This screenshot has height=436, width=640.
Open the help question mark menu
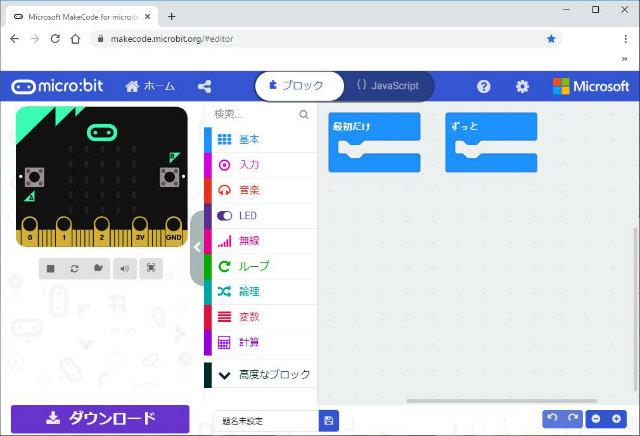[483, 86]
